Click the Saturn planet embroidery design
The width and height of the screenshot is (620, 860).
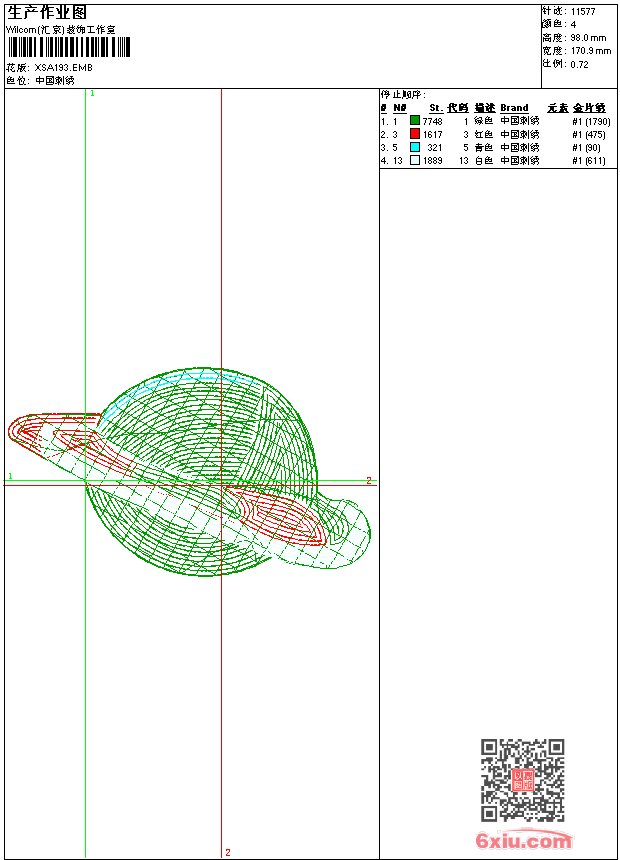(x=189, y=472)
